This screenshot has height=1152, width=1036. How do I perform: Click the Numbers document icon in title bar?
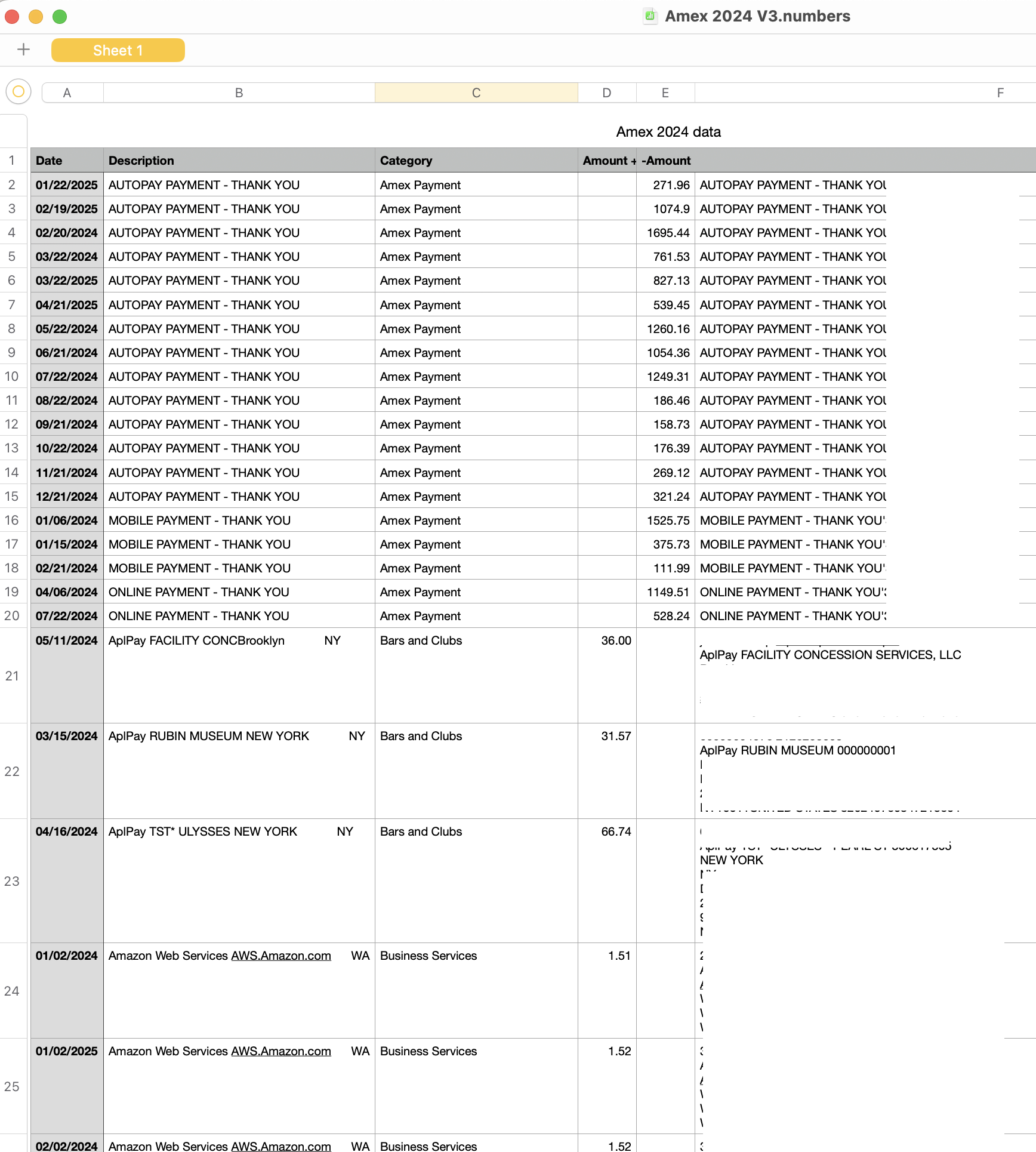point(650,16)
